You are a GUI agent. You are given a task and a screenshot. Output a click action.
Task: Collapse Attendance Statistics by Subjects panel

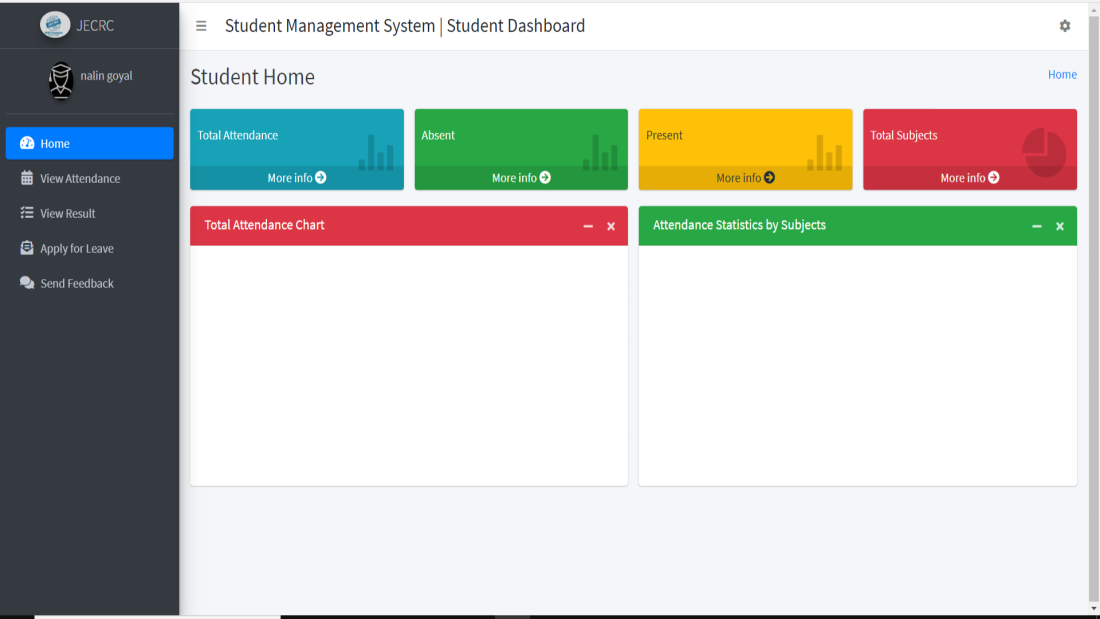1037,227
